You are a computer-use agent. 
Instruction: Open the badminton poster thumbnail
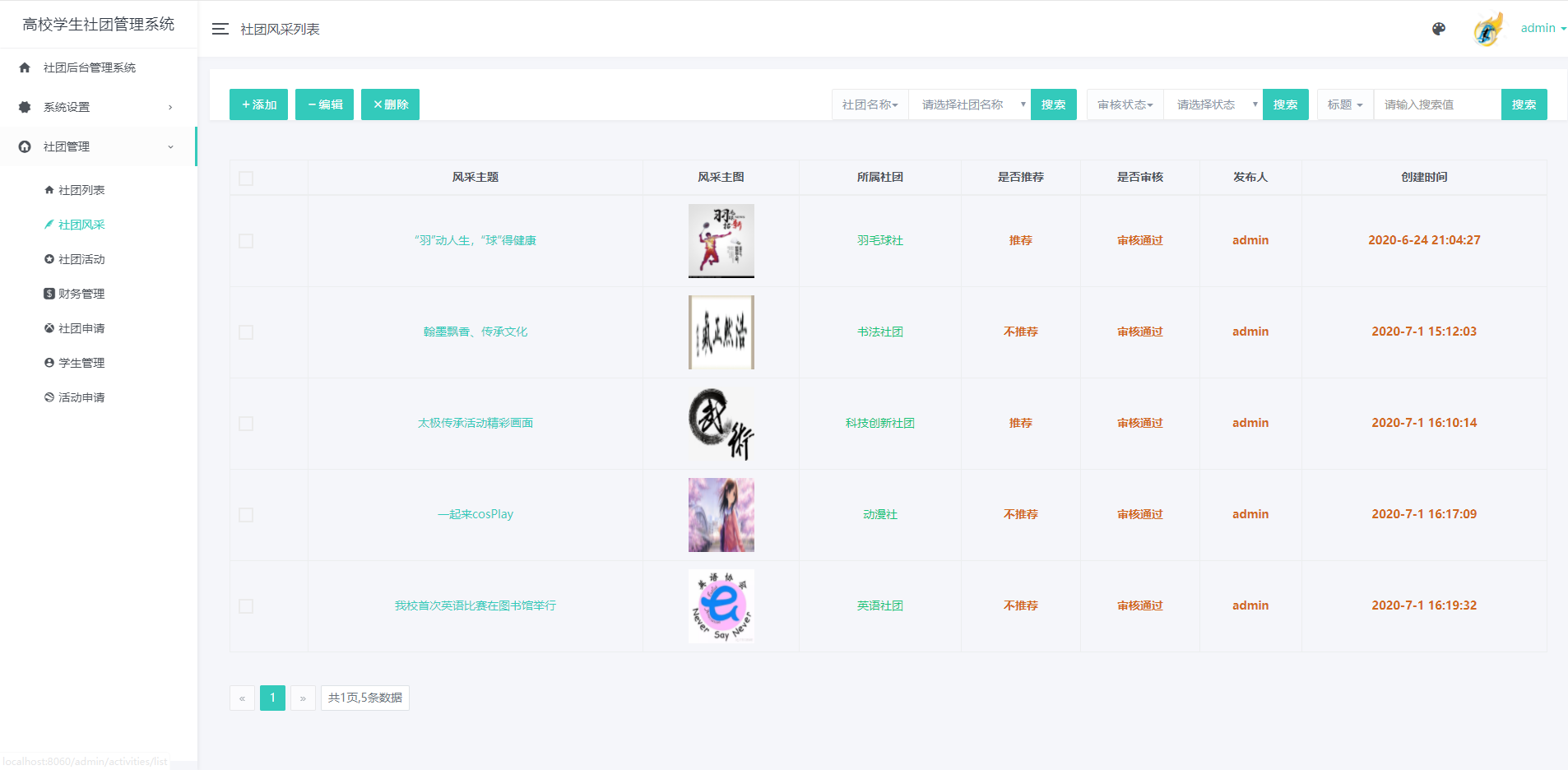coord(721,241)
